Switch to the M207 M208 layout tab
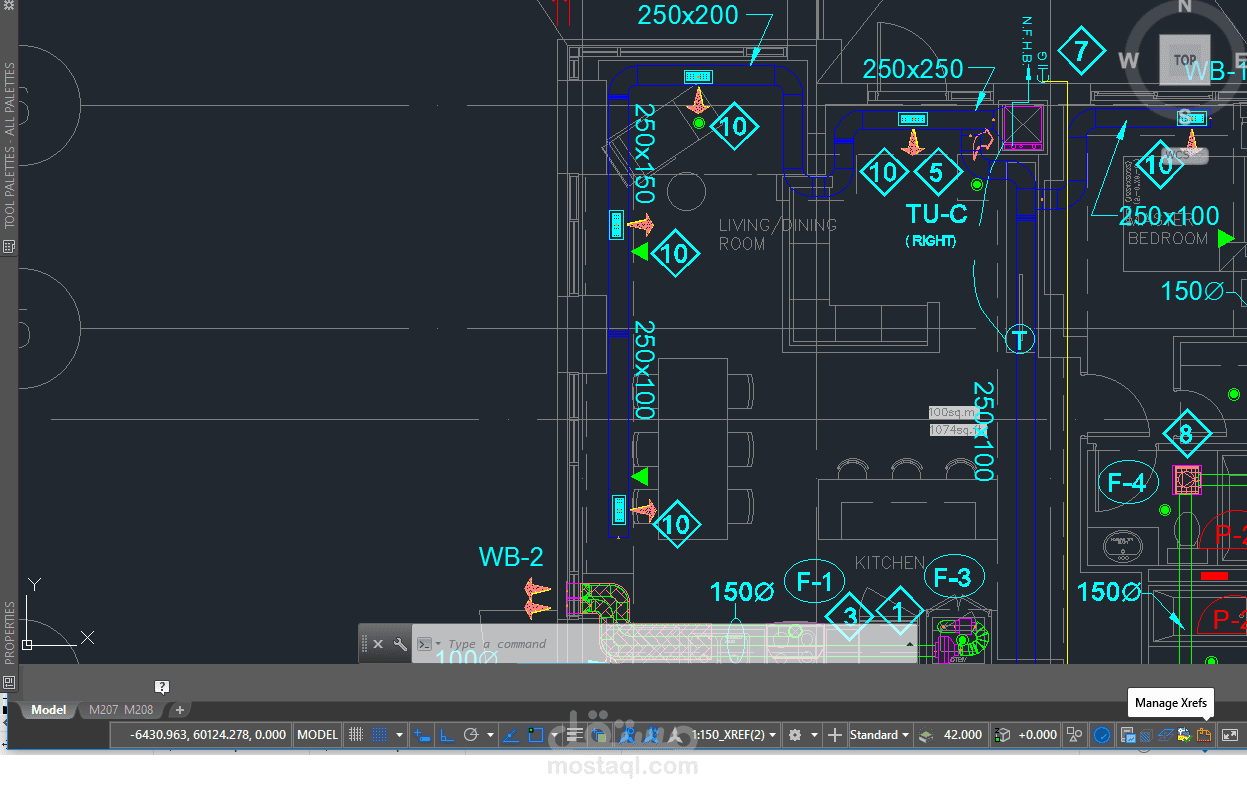 (x=121, y=710)
